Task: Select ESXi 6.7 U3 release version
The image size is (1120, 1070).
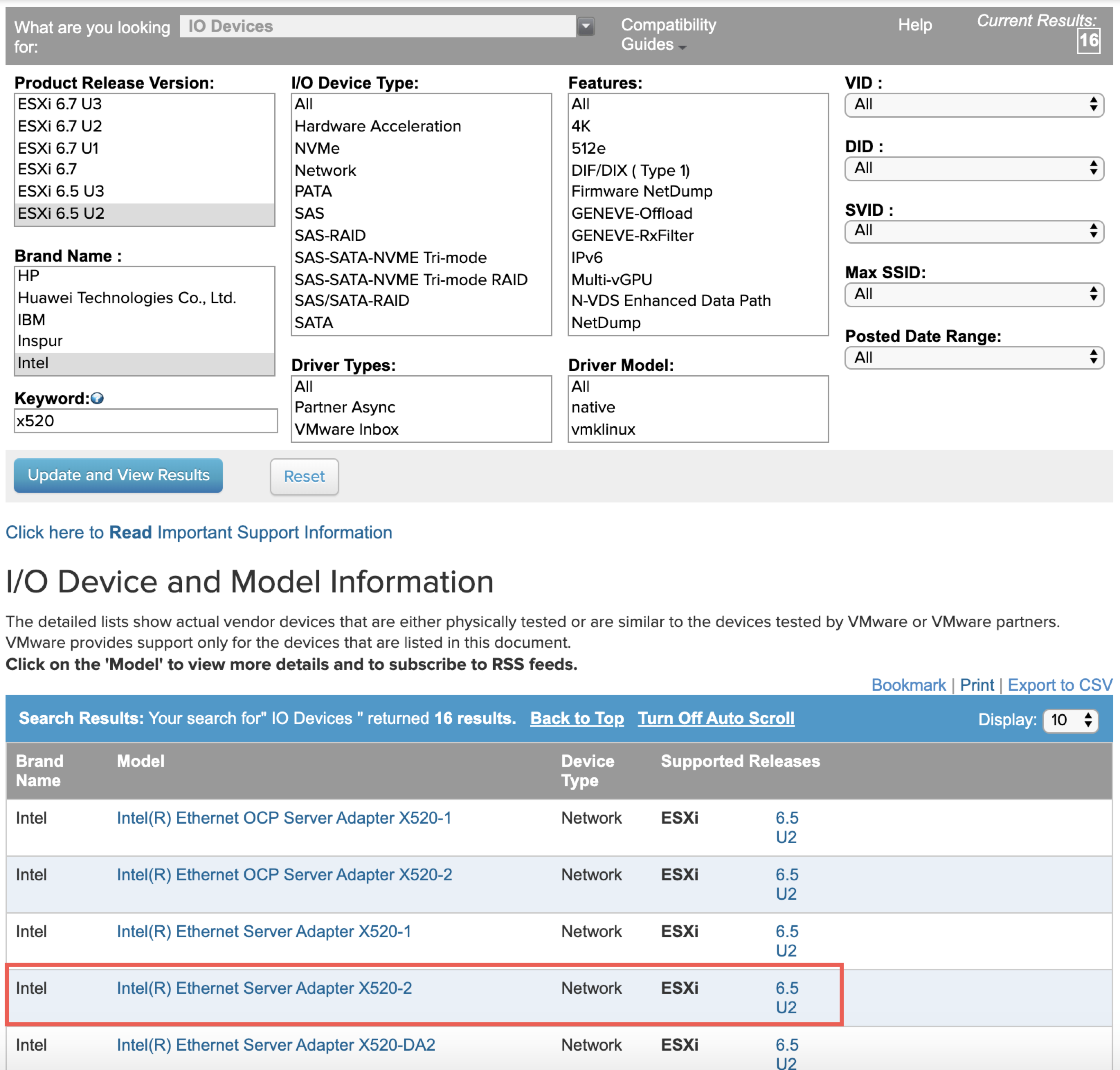Action: pyautogui.click(x=144, y=105)
